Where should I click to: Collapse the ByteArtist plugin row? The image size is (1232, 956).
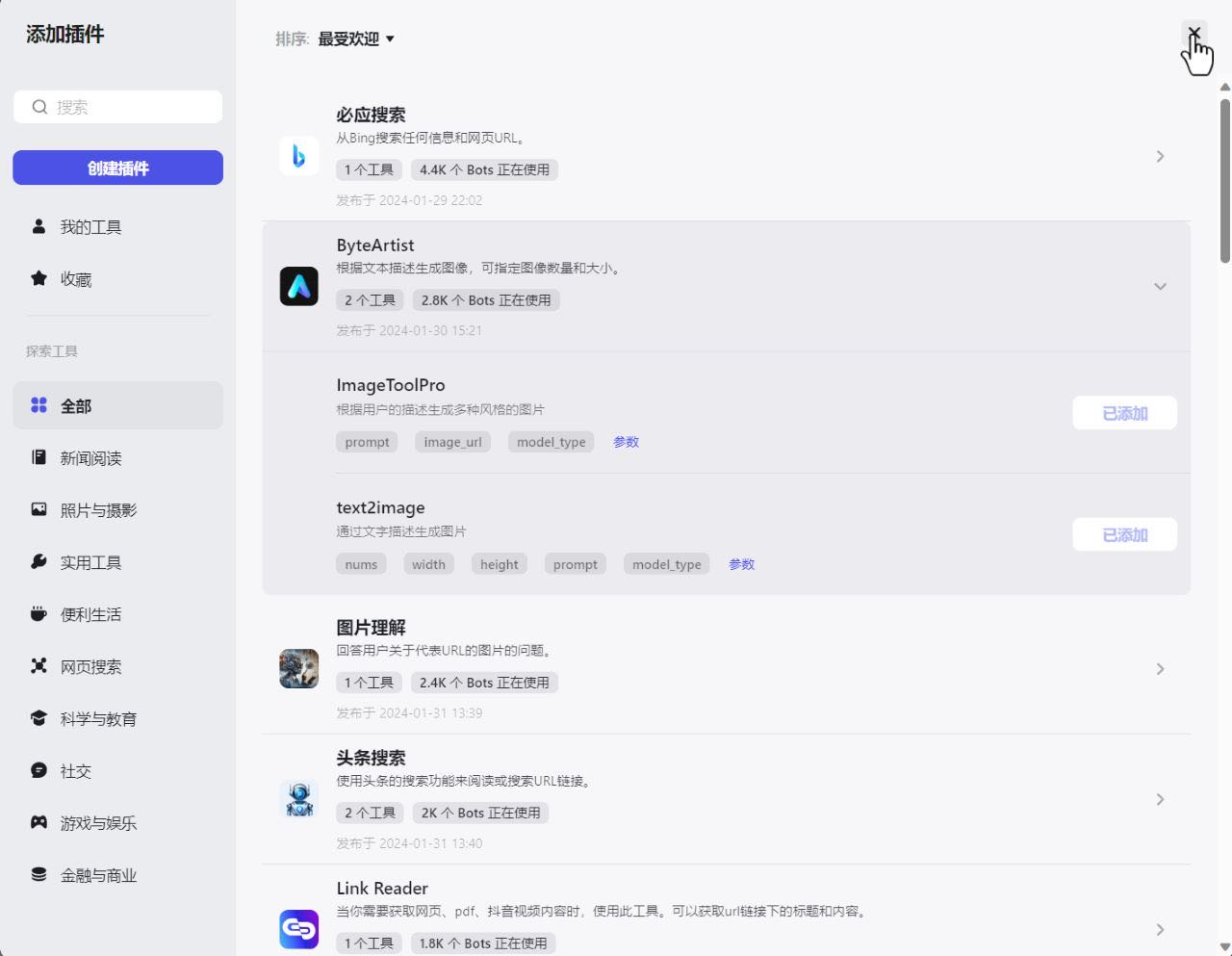click(x=1160, y=287)
